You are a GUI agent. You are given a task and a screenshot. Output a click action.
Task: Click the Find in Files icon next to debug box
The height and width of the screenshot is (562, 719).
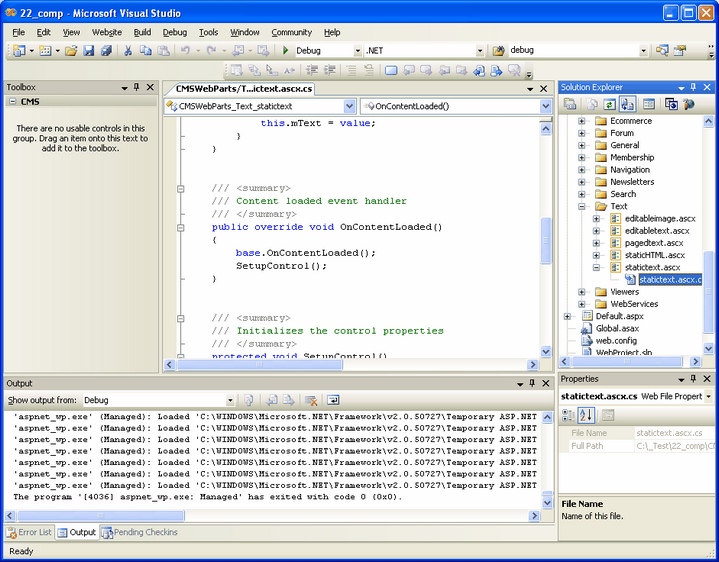click(498, 50)
